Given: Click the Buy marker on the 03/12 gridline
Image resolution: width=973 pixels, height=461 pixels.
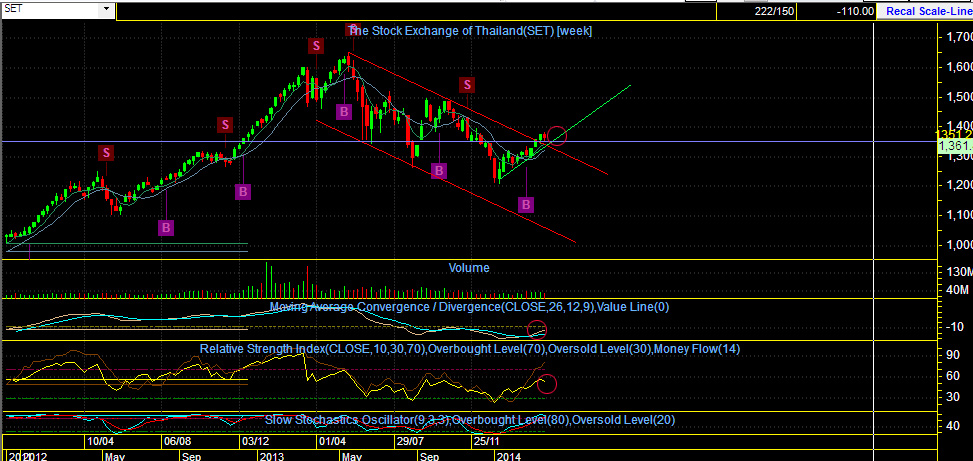Looking at the screenshot, I should pos(243,192).
